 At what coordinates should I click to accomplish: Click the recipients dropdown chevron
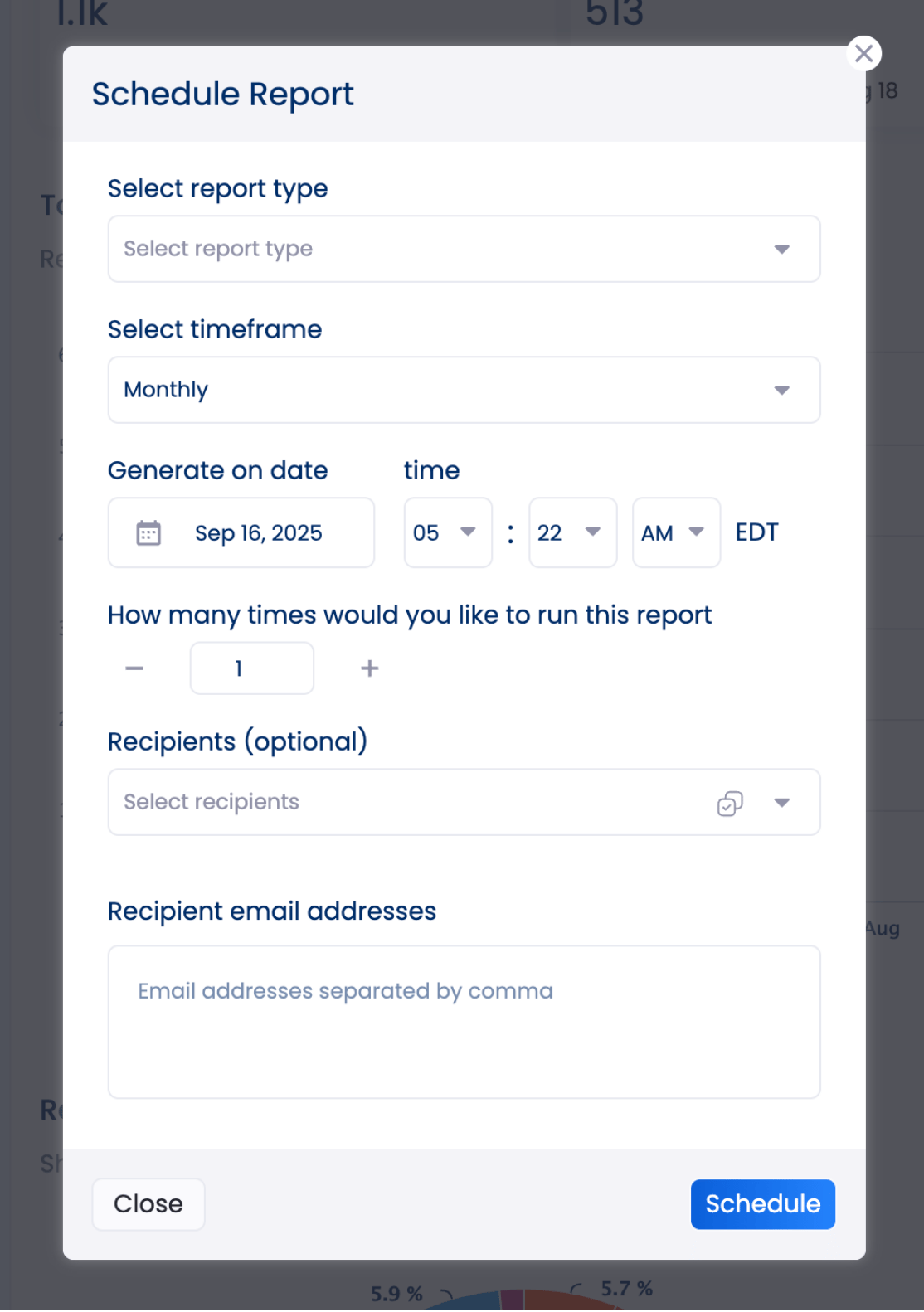781,802
